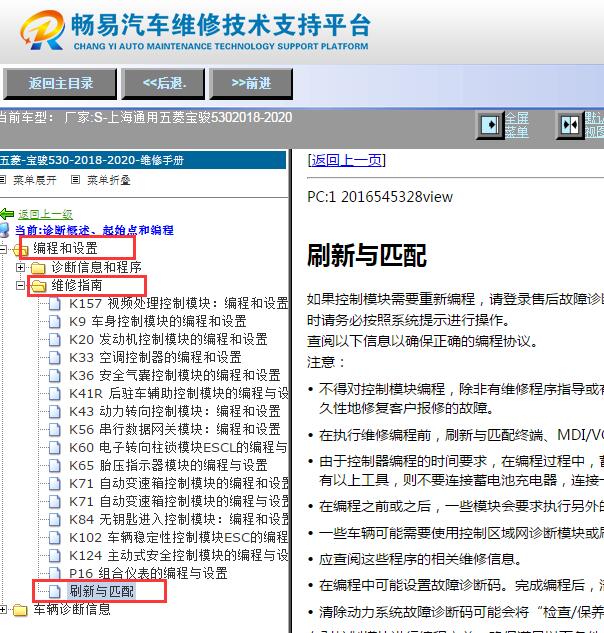Collapse the 维修指南 folder
Viewport: 604px width, 633px height.
(20, 285)
